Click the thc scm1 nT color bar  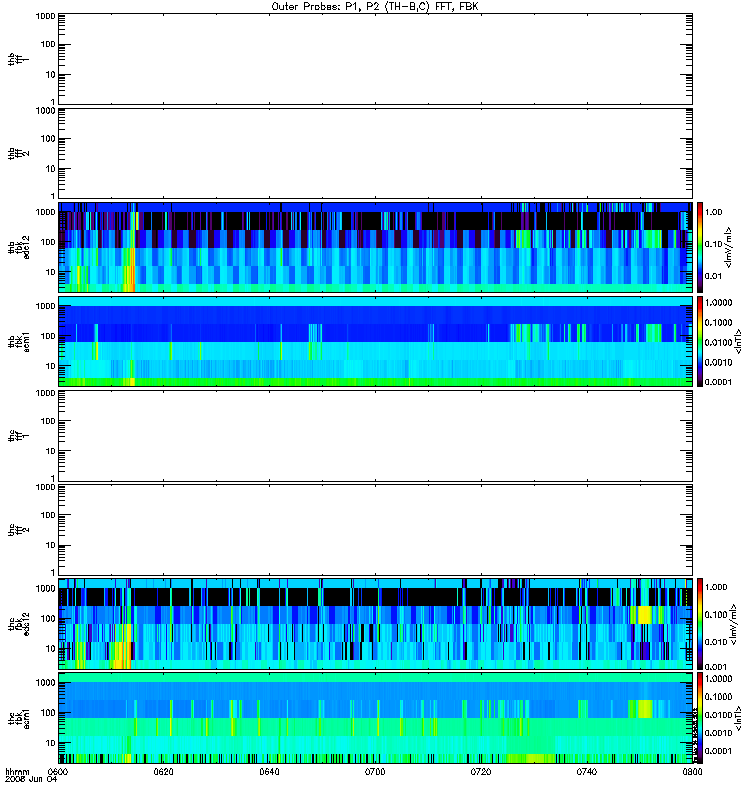[x=700, y=718]
